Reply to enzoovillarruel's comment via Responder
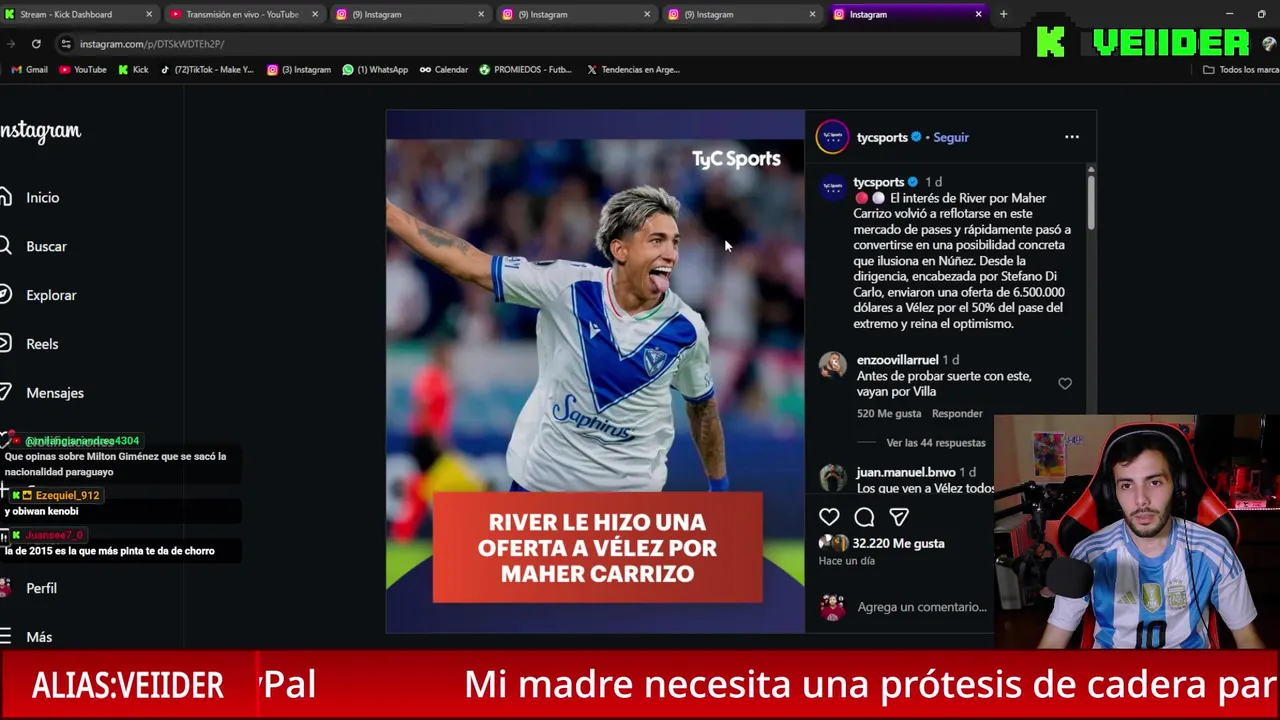Viewport: 1280px width, 720px height. 957,413
